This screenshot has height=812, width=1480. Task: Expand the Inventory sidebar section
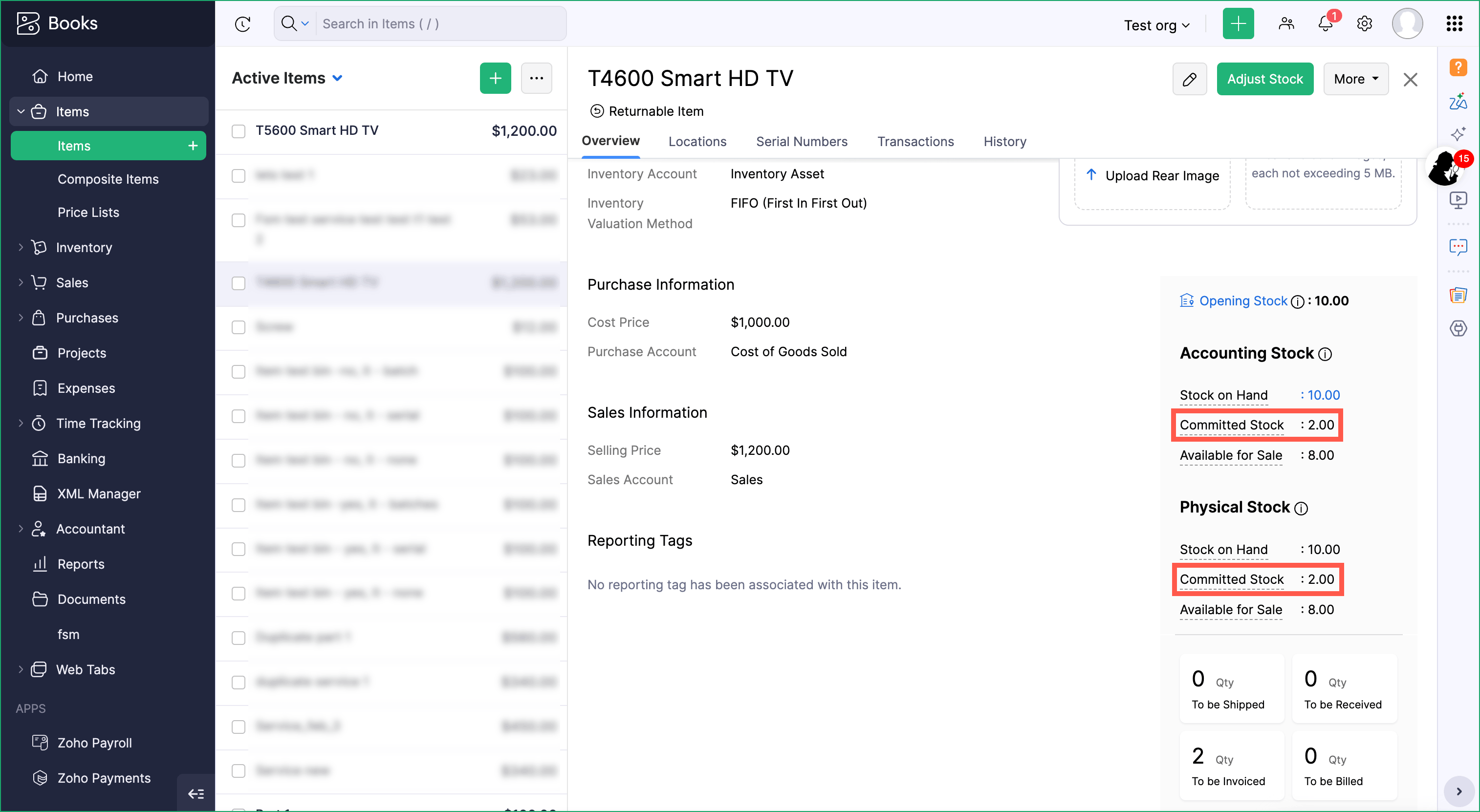[x=84, y=248]
